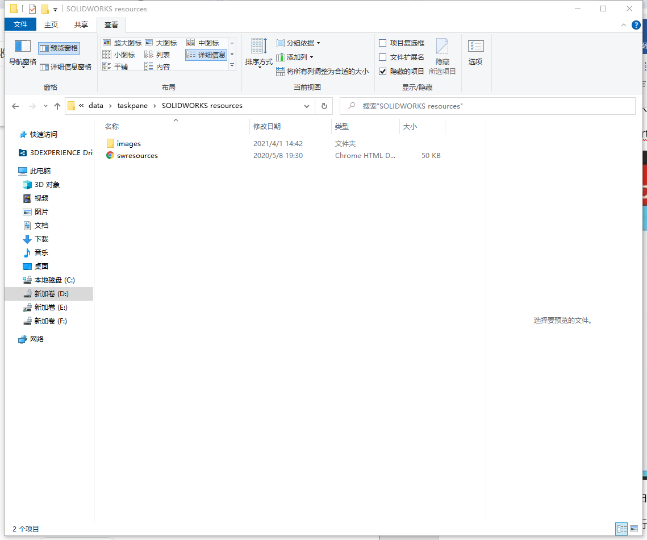Click 'taskpane' in address breadcrumb
Image resolution: width=647 pixels, height=540 pixels.
pos(132,106)
